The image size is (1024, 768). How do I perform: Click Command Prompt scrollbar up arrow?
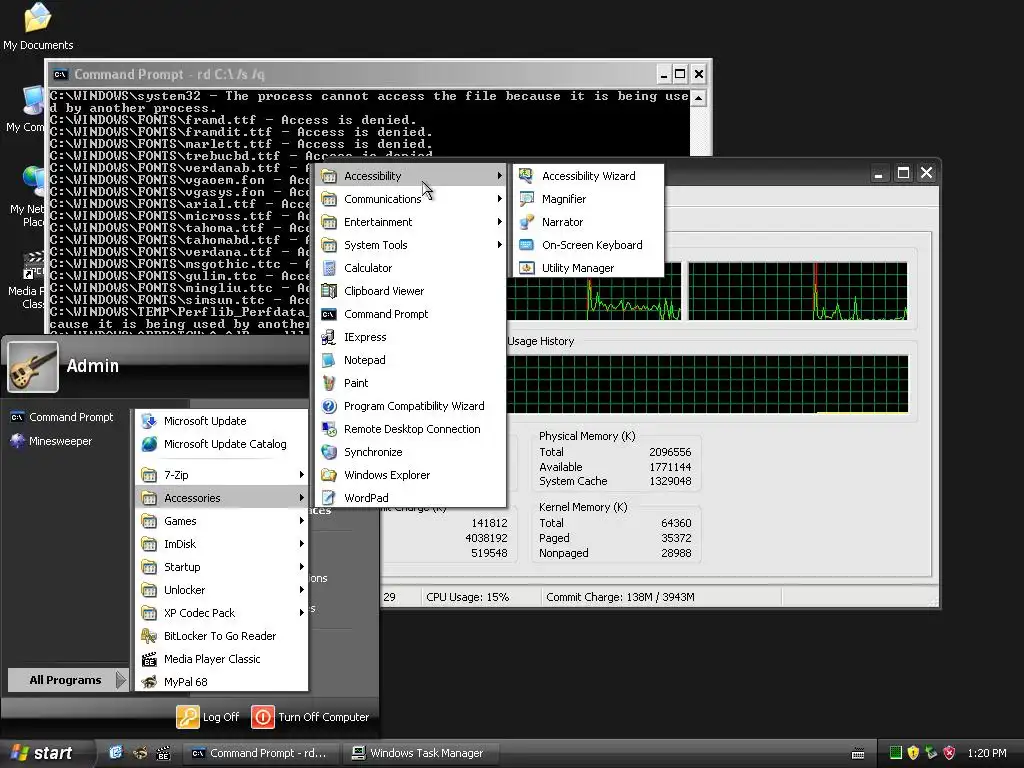[698, 98]
